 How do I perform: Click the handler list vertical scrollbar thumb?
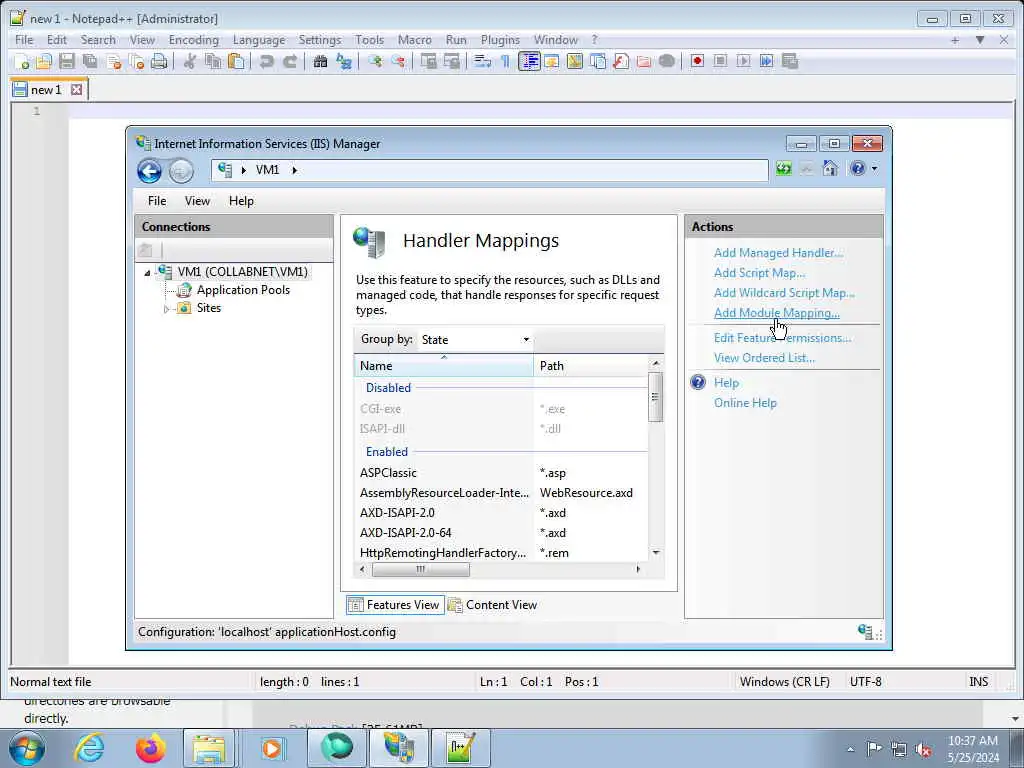pyautogui.click(x=656, y=397)
